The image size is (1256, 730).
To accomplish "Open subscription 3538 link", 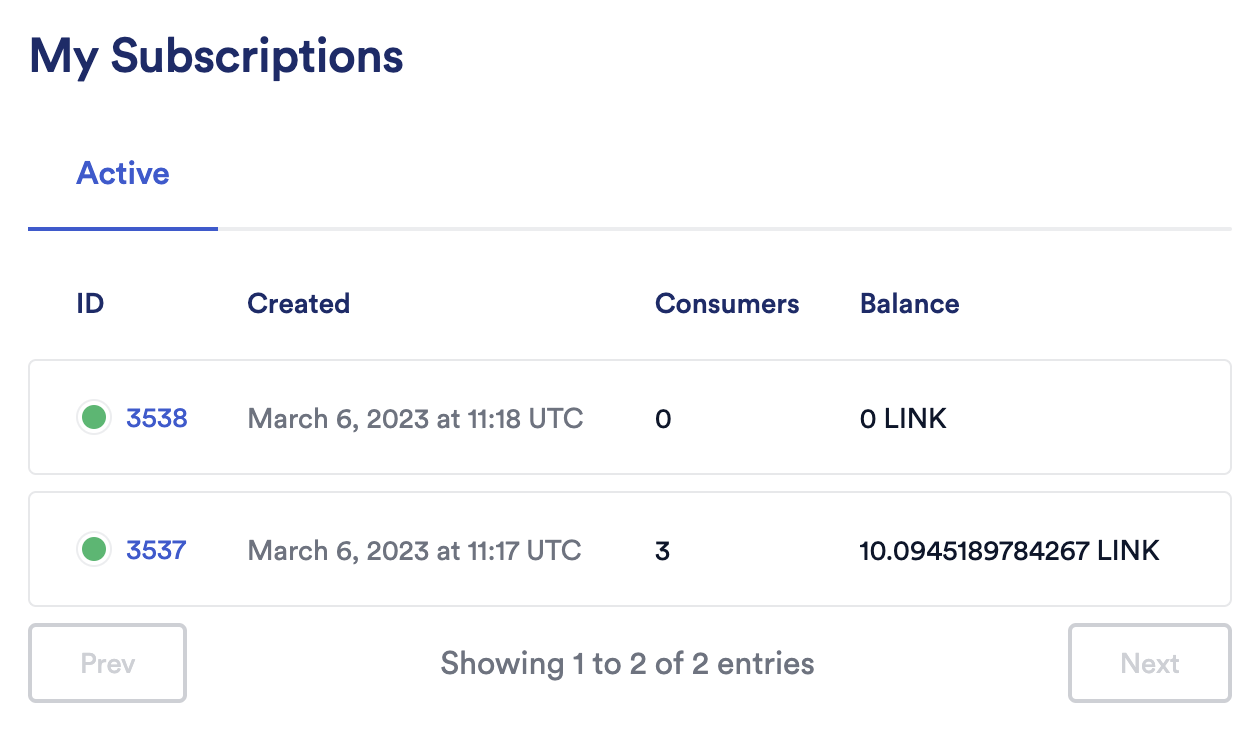I will tap(157, 418).
